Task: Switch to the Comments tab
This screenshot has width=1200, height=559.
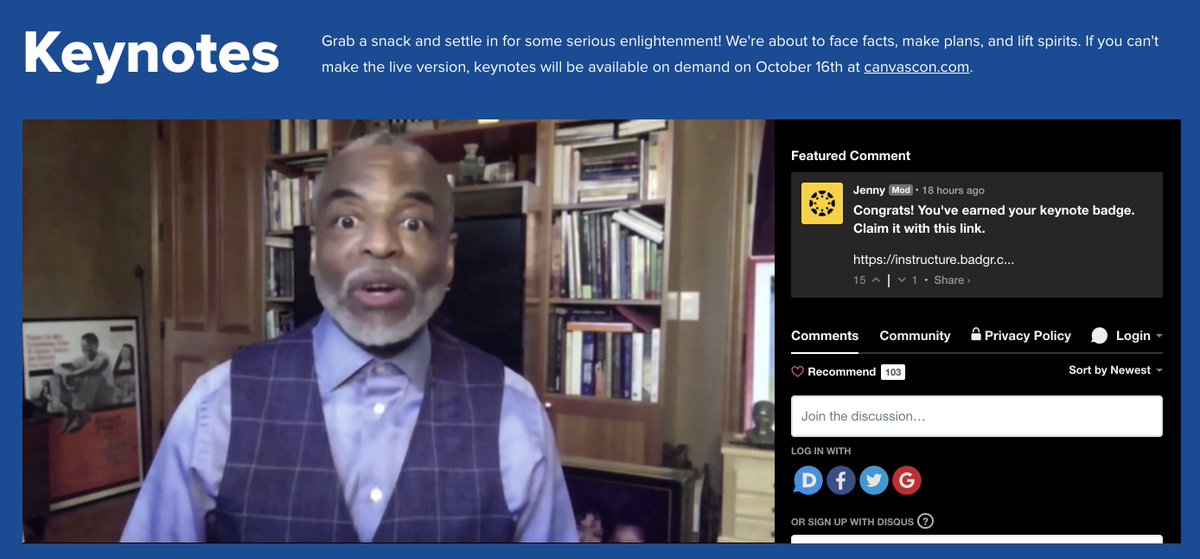Action: coord(824,336)
